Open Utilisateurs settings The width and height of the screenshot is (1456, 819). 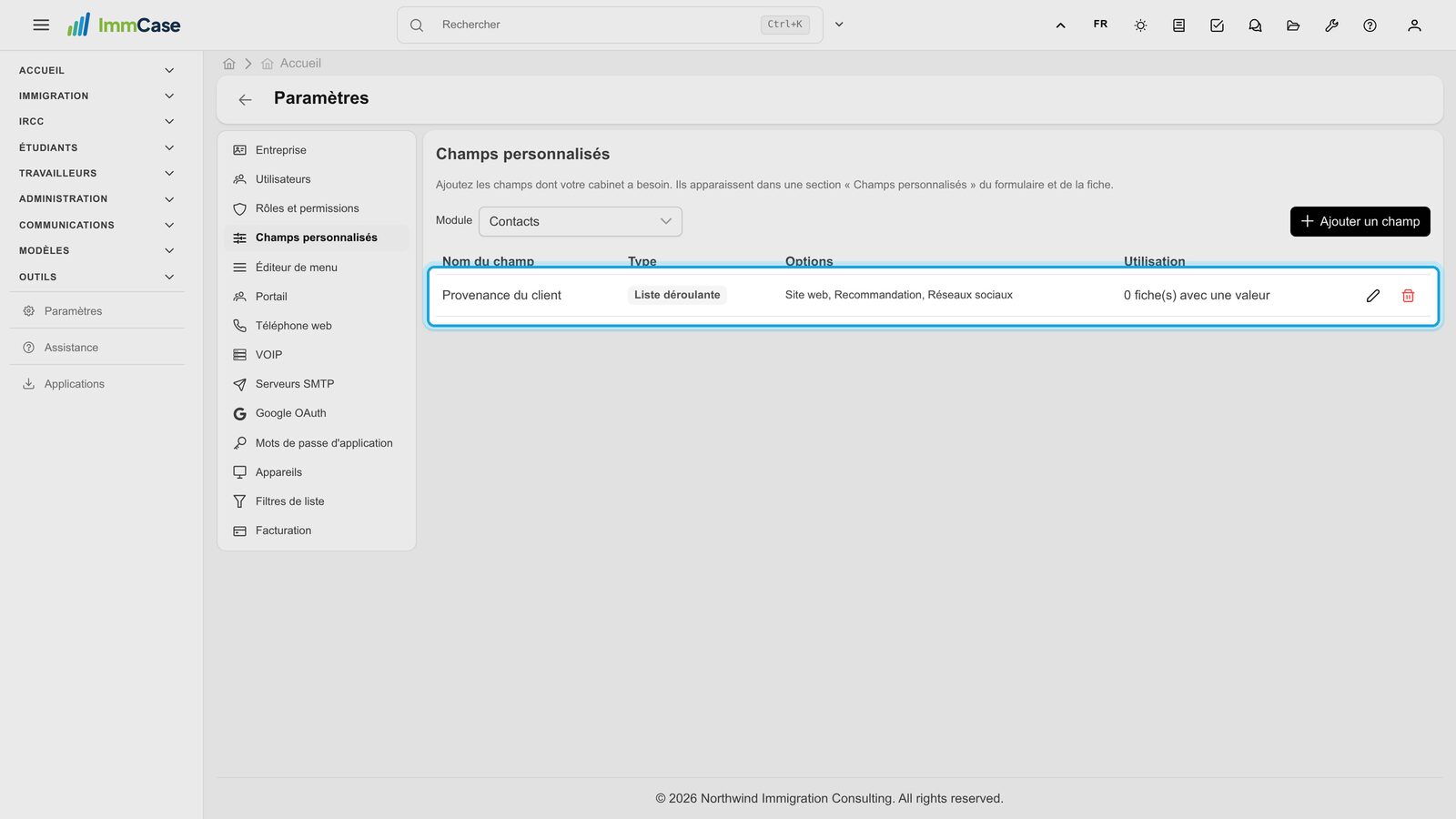[x=317, y=179]
